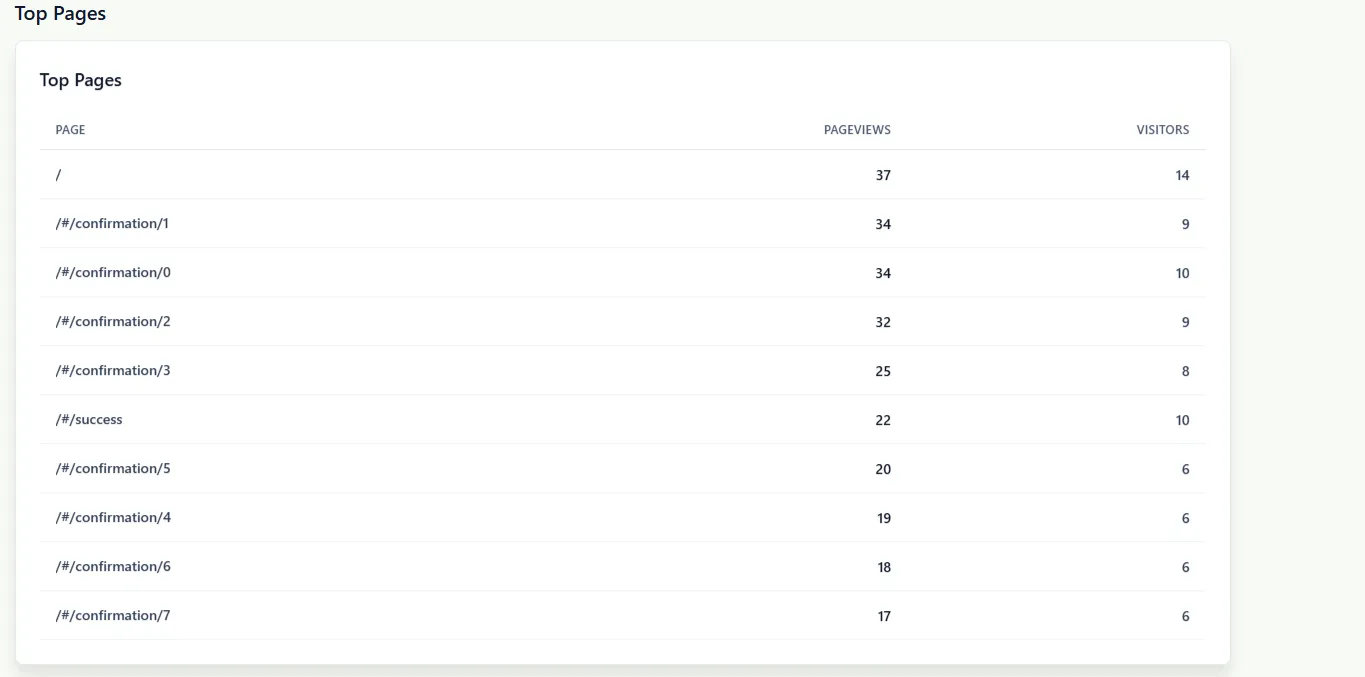Click the "/#/confirmation/4" page entry
Viewport: 1365px width, 677px height.
pos(112,517)
